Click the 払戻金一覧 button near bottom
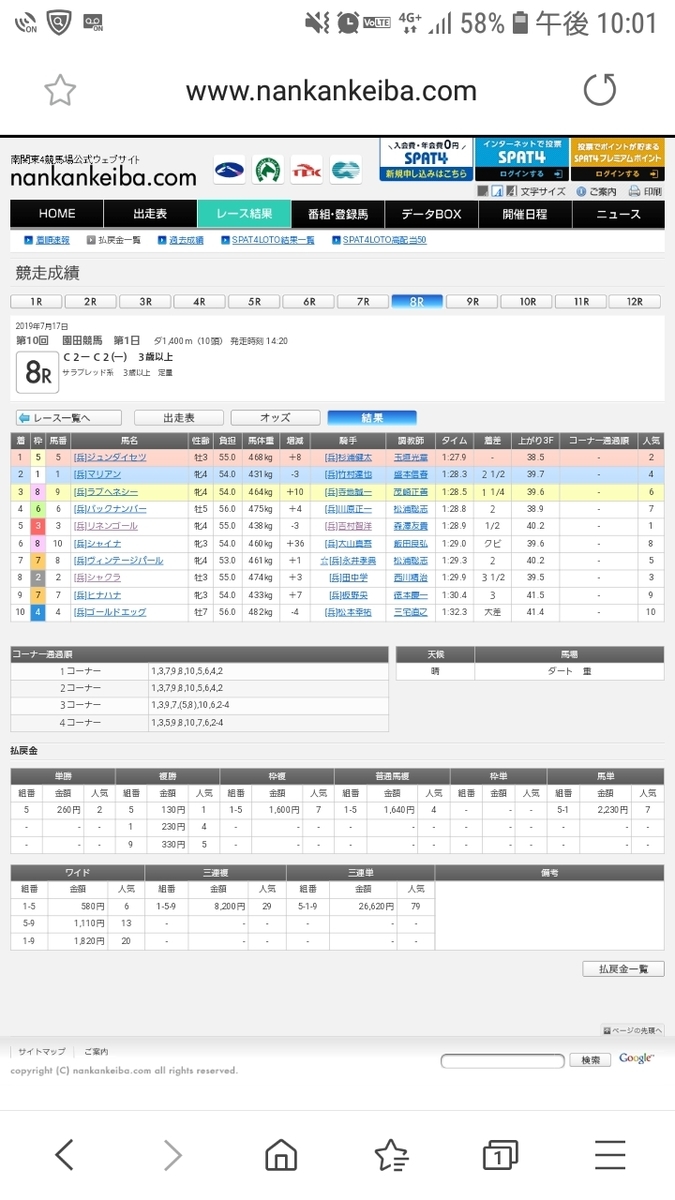This screenshot has width=675, height=1200. [623, 969]
